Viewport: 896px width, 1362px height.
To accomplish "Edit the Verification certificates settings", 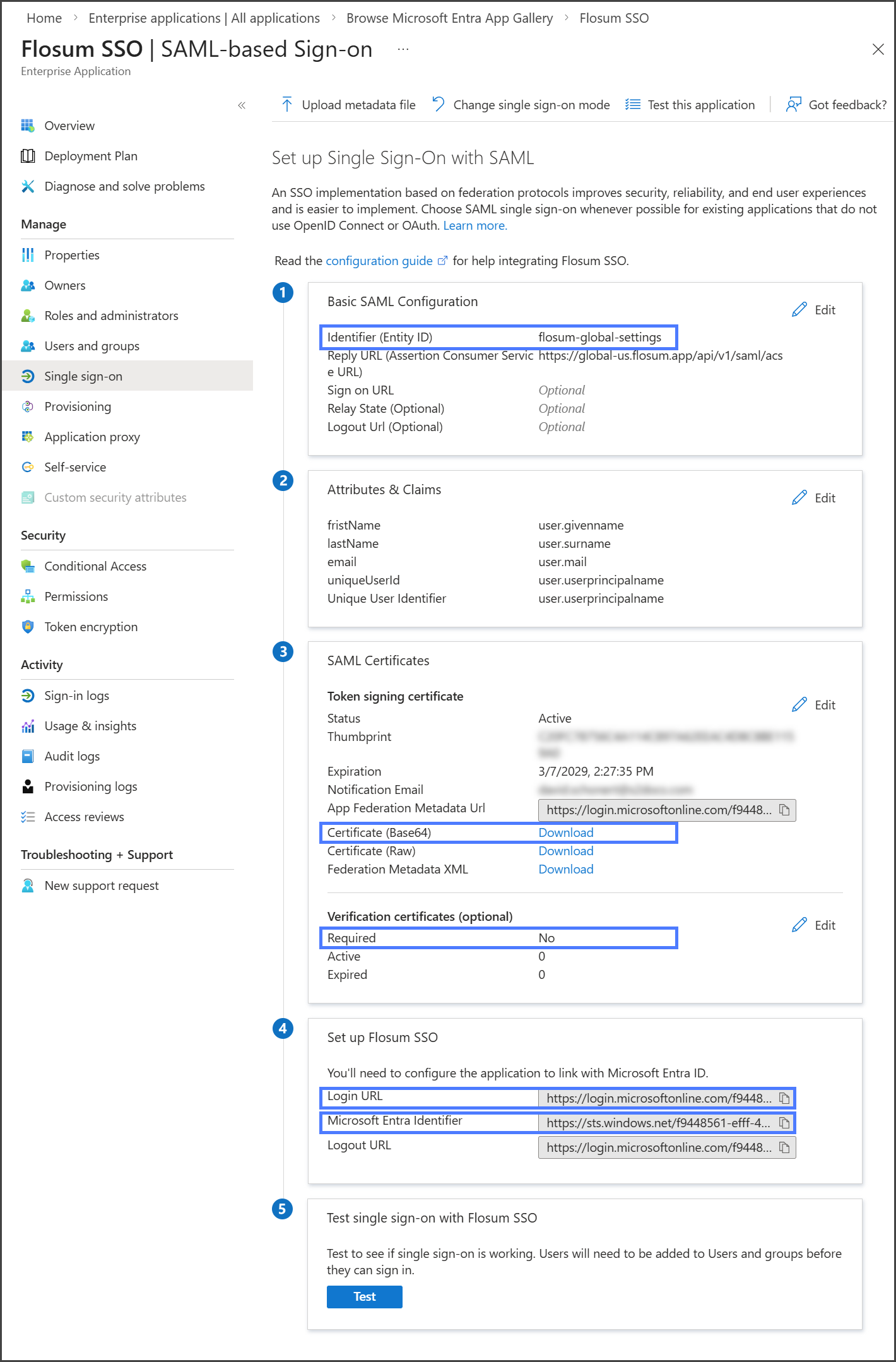I will [814, 925].
